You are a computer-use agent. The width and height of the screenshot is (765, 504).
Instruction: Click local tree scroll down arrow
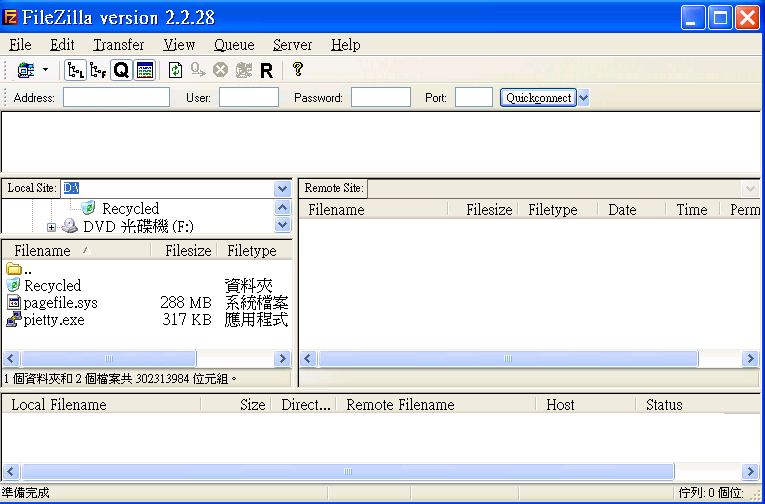point(282,225)
